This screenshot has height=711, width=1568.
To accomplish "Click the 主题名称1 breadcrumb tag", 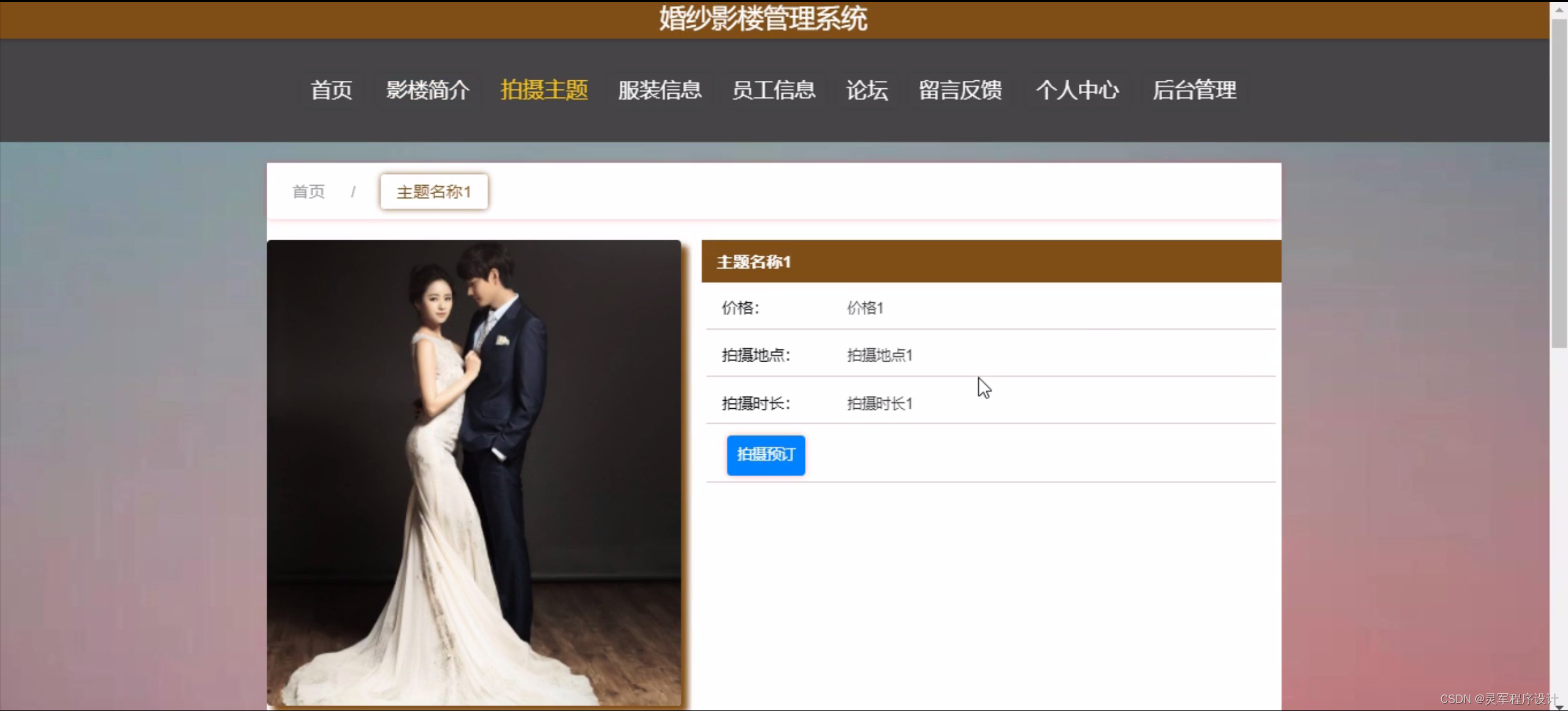I will click(x=434, y=192).
